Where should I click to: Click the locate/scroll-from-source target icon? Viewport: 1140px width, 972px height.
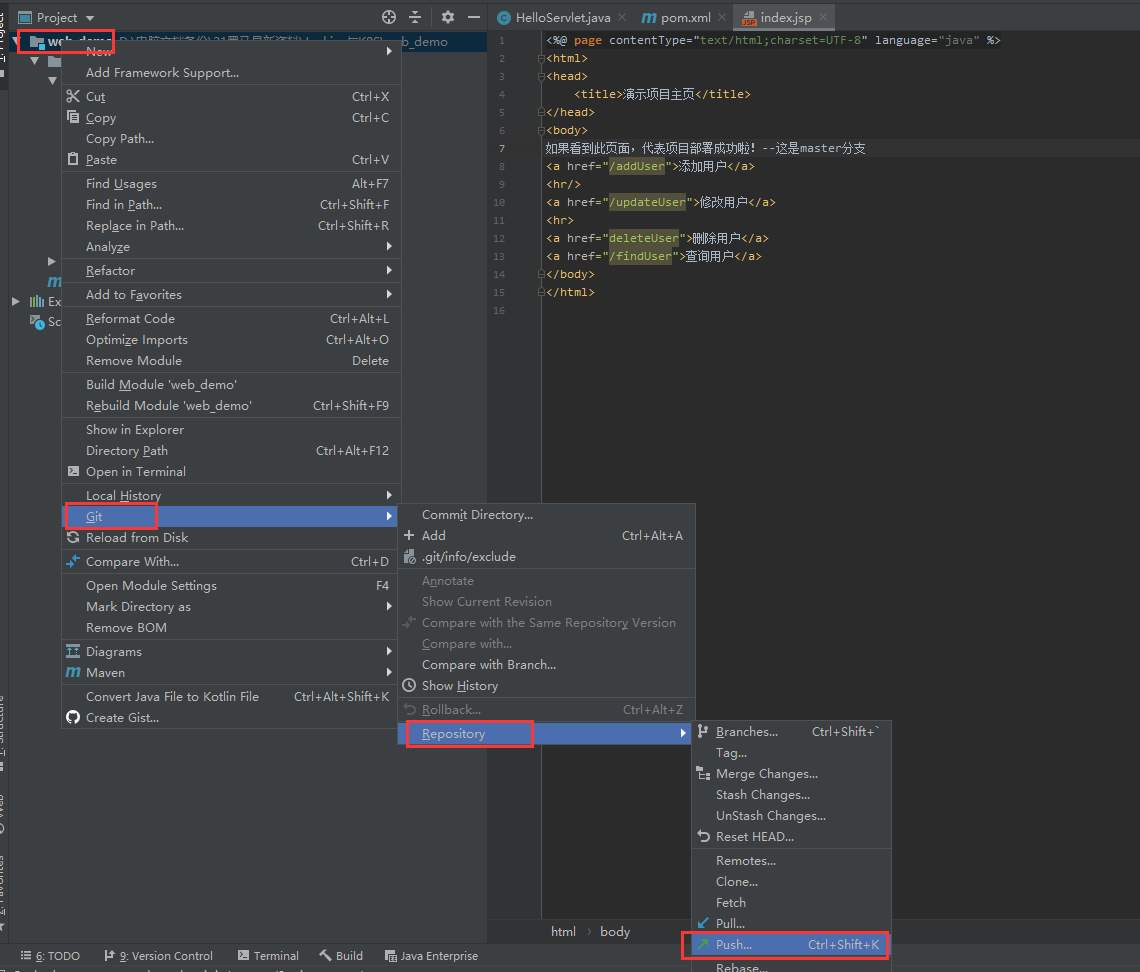389,17
